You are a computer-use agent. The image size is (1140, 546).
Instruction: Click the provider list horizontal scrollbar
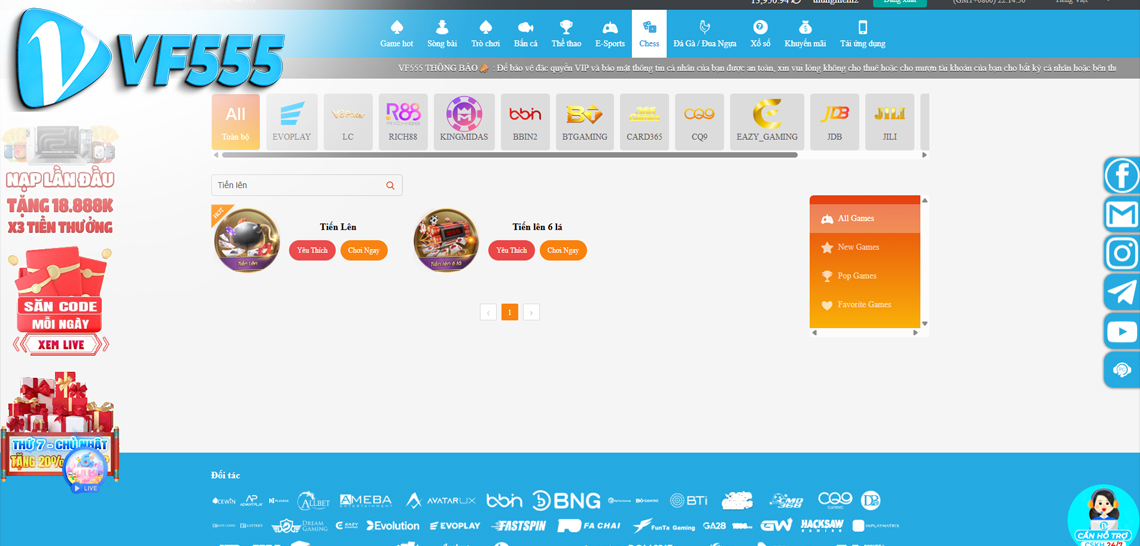[x=510, y=155]
